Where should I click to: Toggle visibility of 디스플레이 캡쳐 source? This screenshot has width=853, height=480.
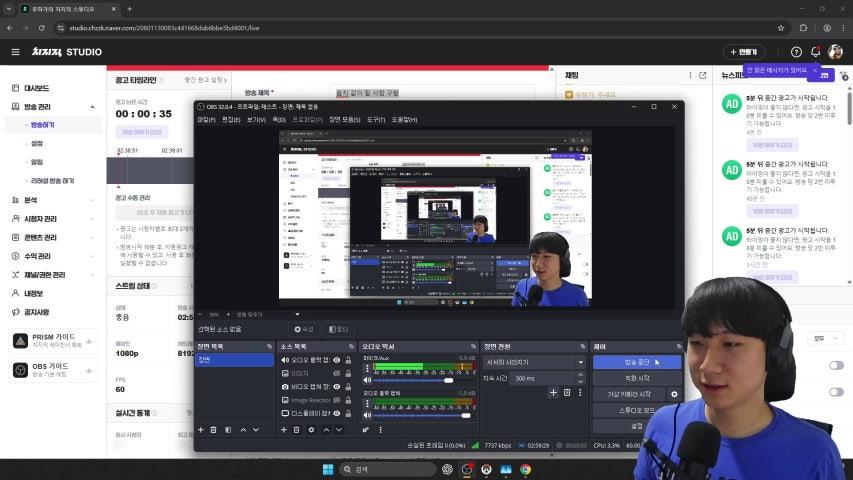tap(337, 414)
